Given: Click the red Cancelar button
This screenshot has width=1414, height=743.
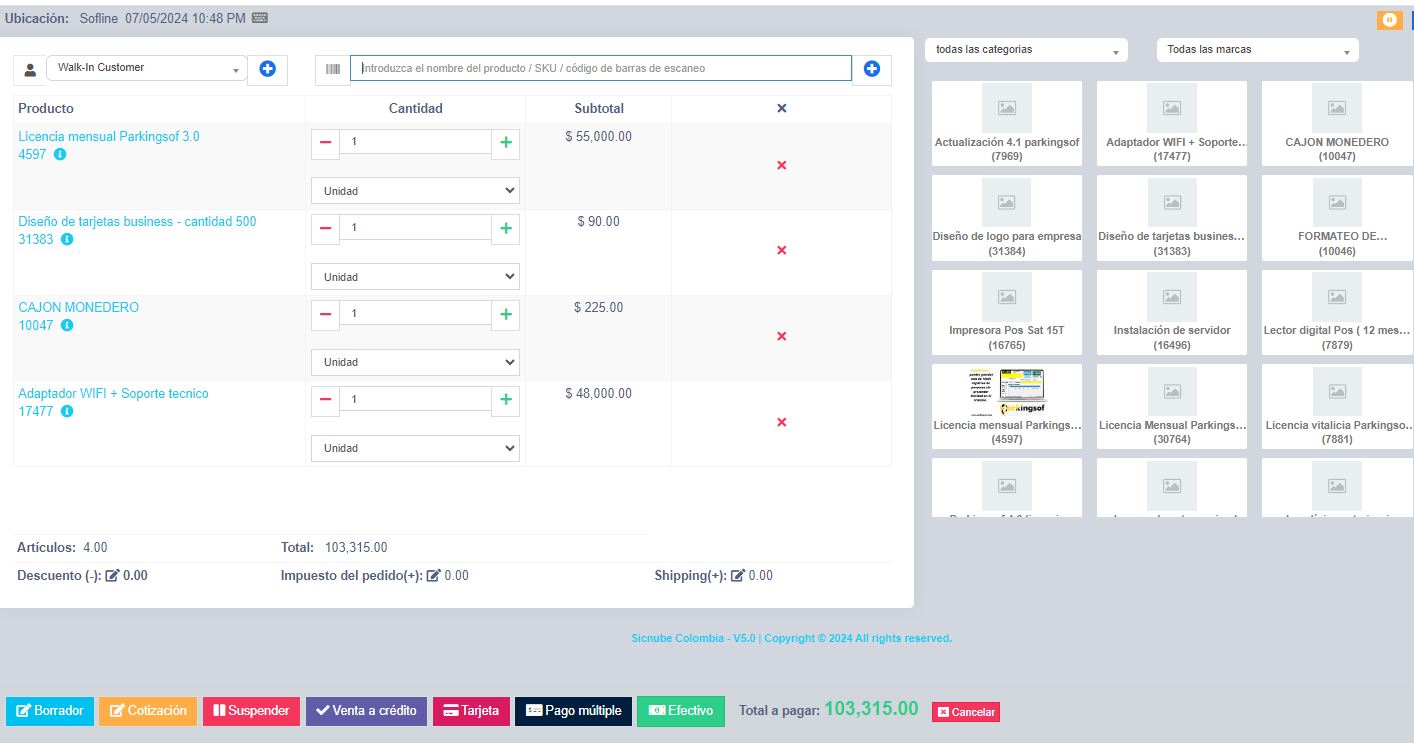Looking at the screenshot, I should [966, 712].
